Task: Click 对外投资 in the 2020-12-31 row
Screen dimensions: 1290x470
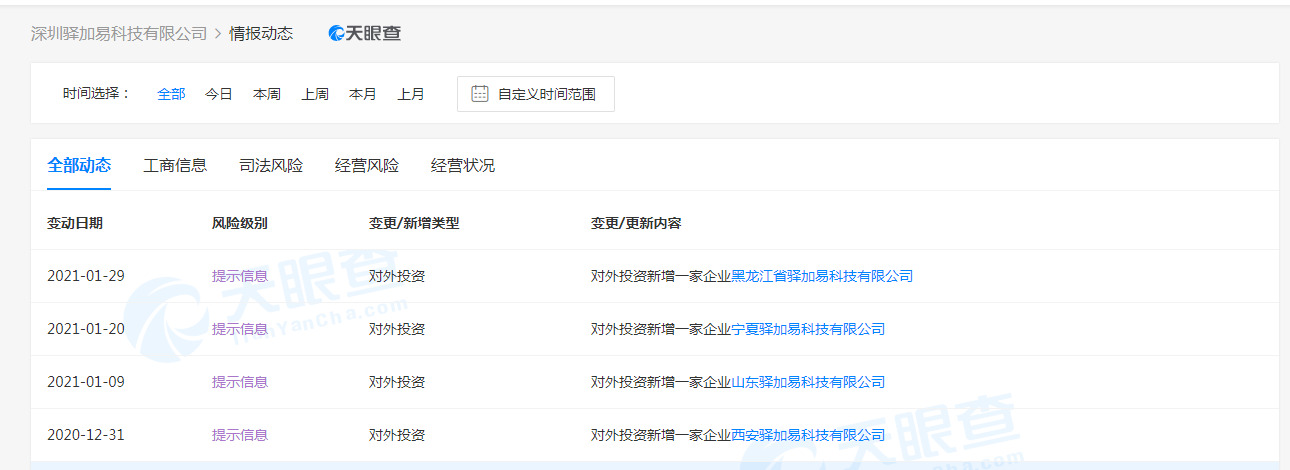Action: [397, 435]
